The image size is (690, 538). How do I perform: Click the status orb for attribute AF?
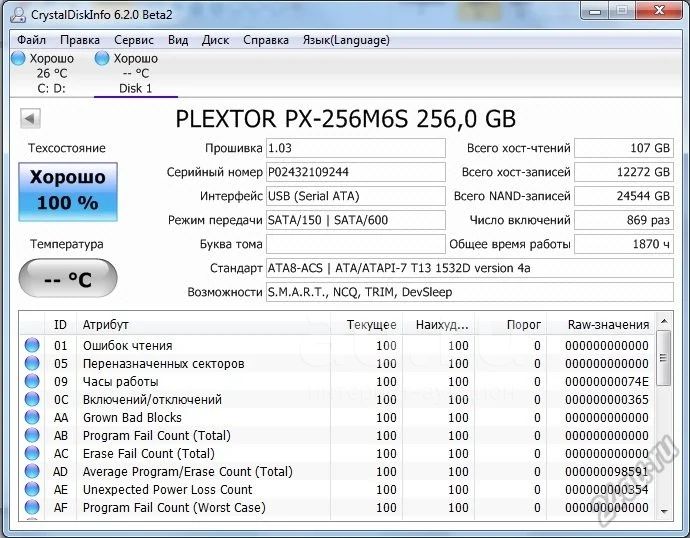click(32, 508)
